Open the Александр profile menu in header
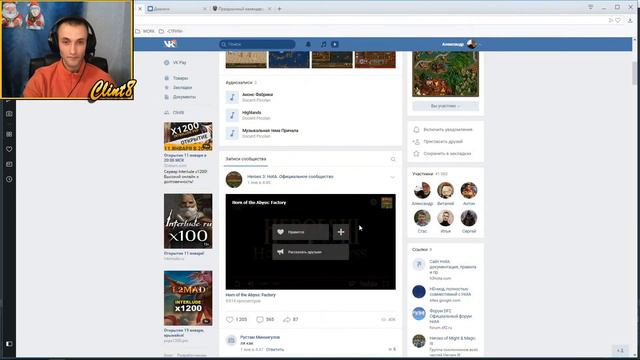 coord(461,44)
